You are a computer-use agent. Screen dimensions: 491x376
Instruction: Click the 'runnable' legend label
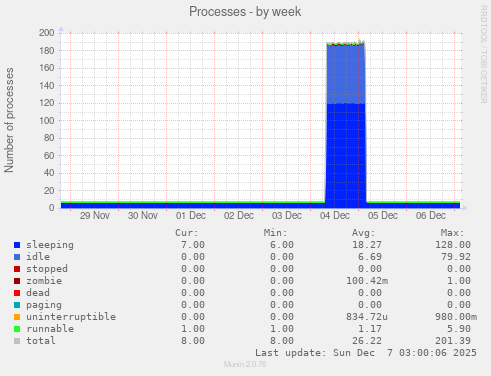pos(50,329)
